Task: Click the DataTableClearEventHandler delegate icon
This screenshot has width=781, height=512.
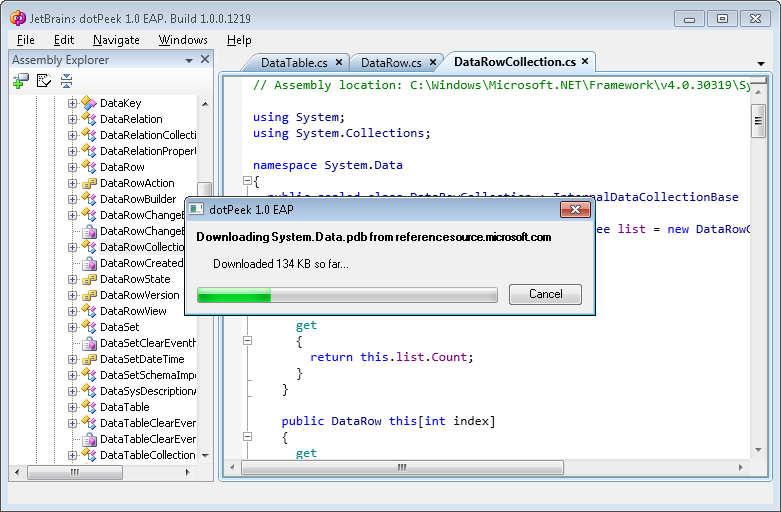Action: tap(89, 439)
